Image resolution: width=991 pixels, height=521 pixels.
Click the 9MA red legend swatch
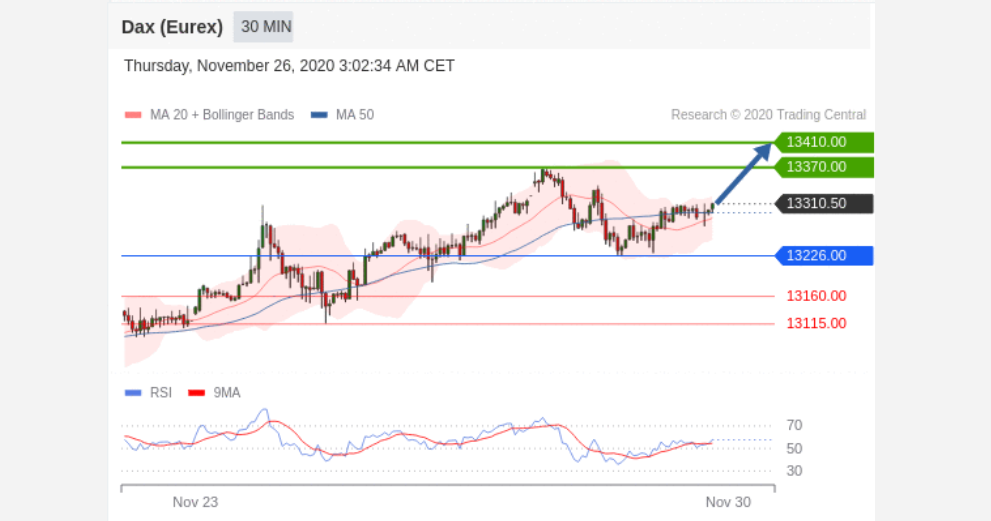pyautogui.click(x=197, y=393)
